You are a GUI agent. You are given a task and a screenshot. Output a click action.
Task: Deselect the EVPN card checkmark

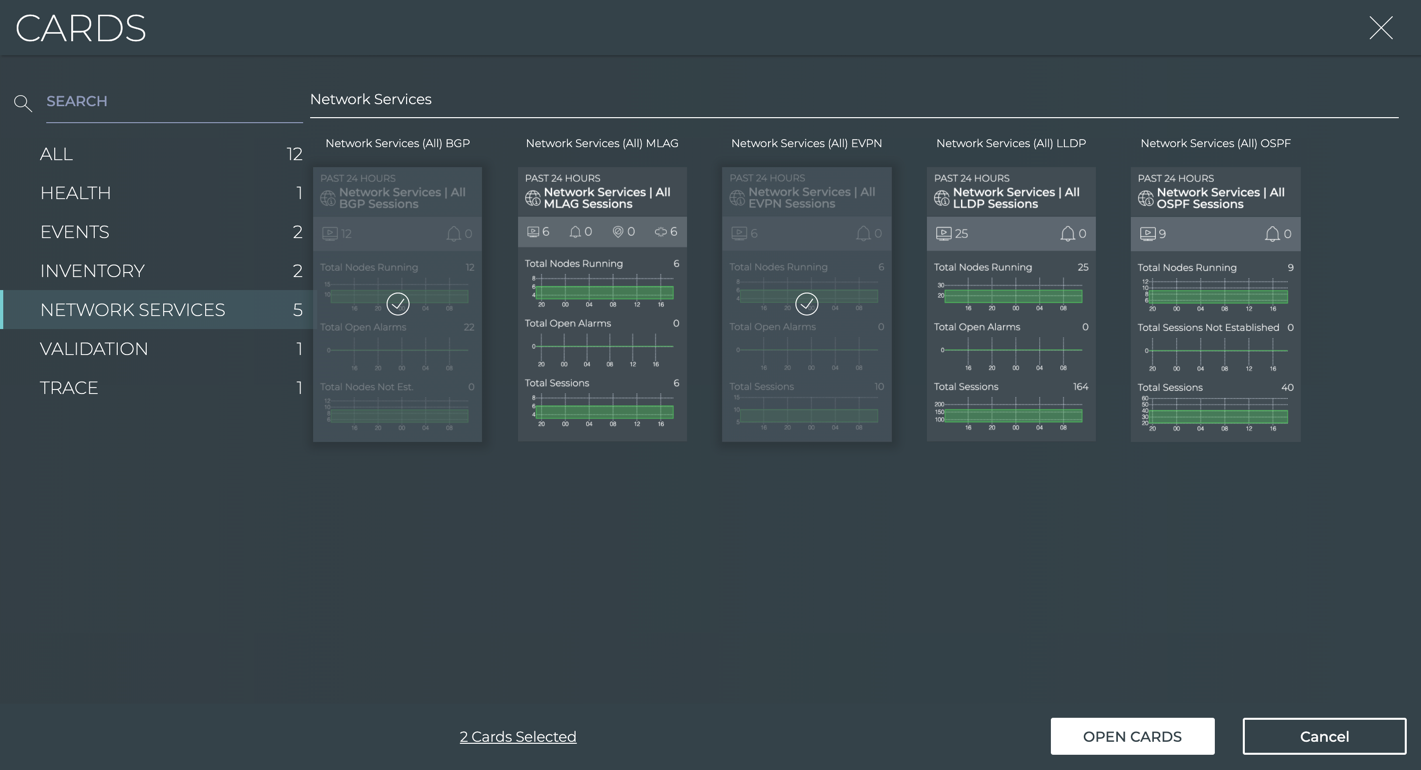coord(807,303)
